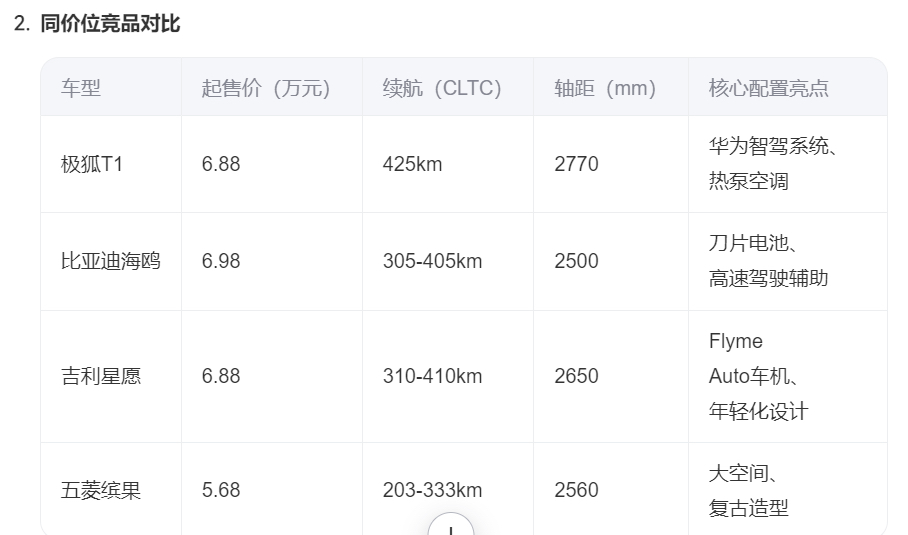908x535 pixels.
Task: Click the circular scroll-down arrow button
Action: 451,525
